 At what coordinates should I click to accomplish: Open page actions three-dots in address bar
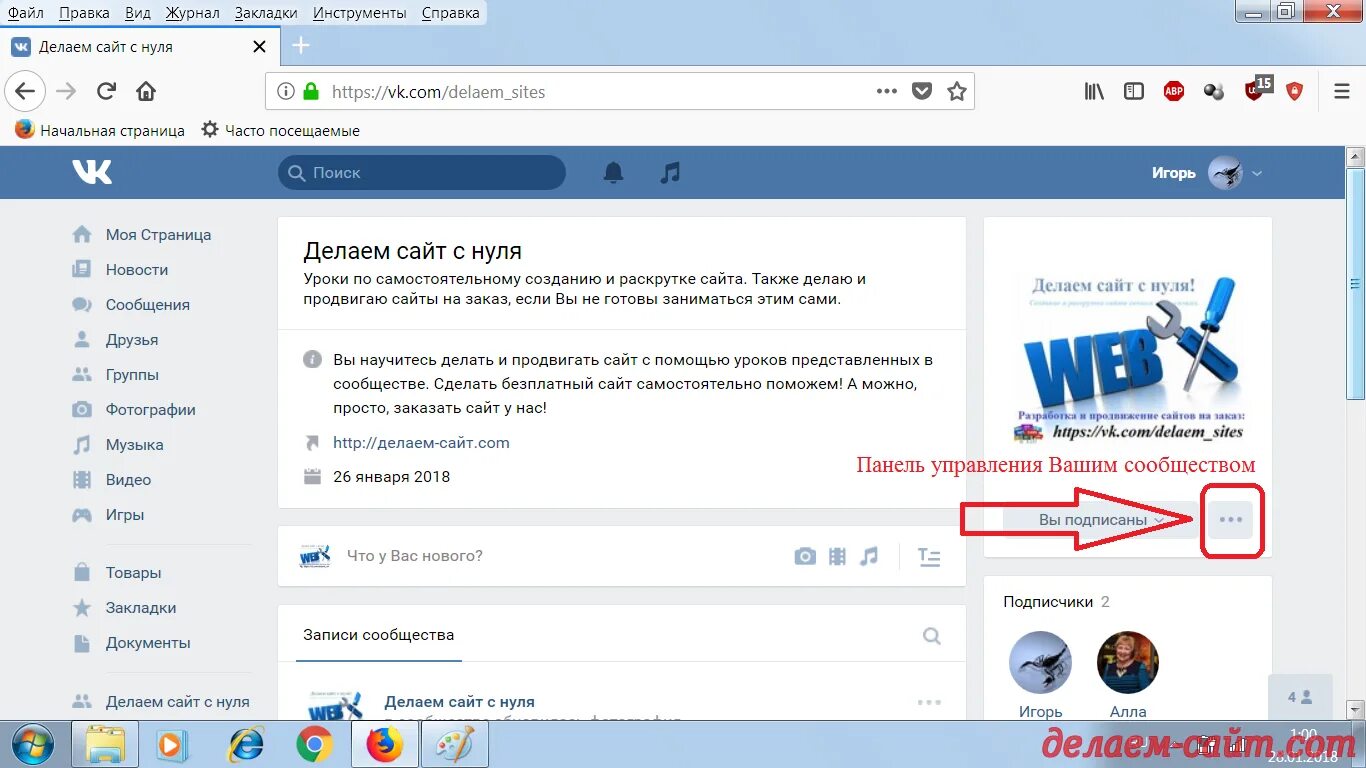pyautogui.click(x=887, y=91)
